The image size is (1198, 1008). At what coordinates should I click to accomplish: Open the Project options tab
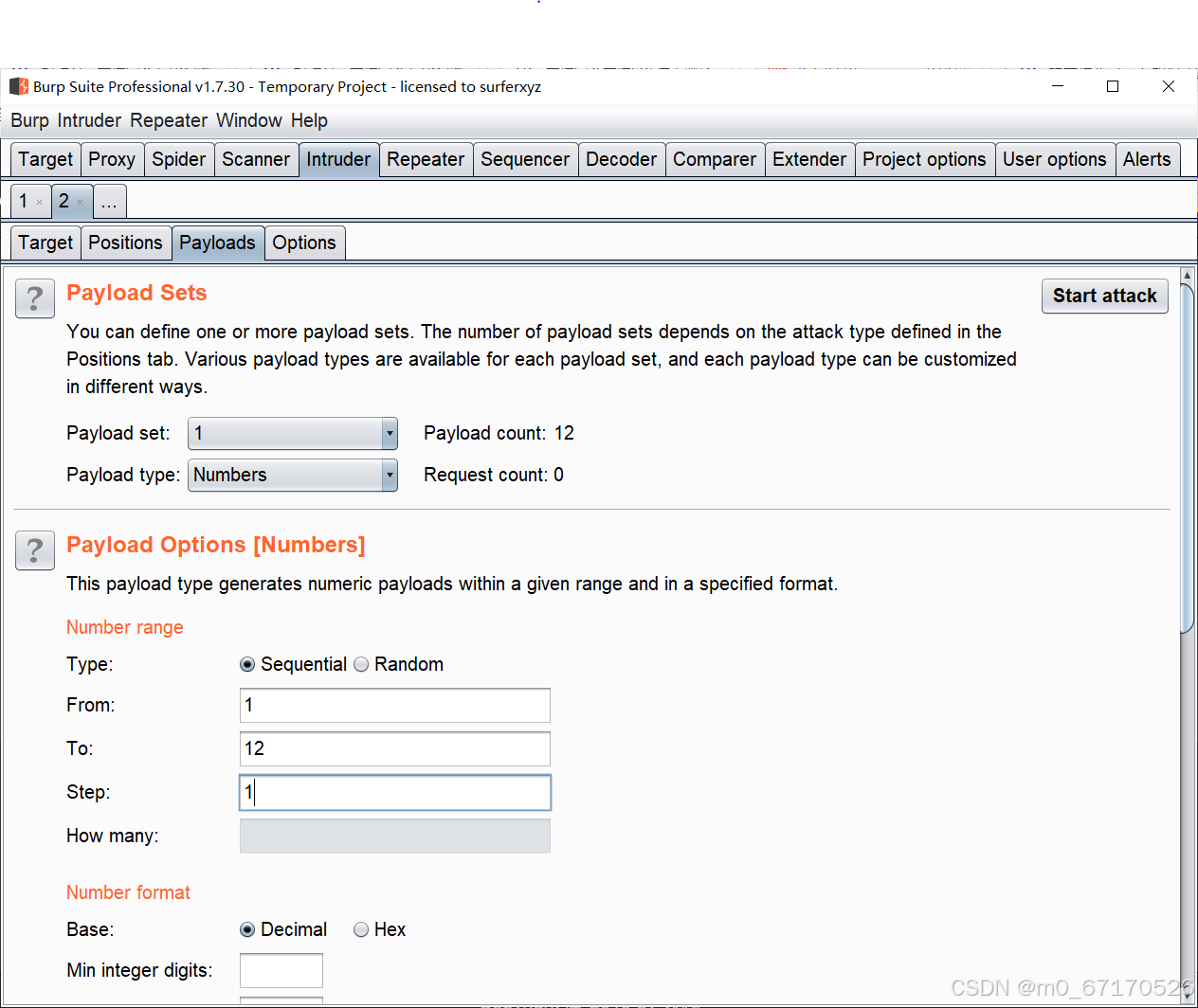(924, 159)
